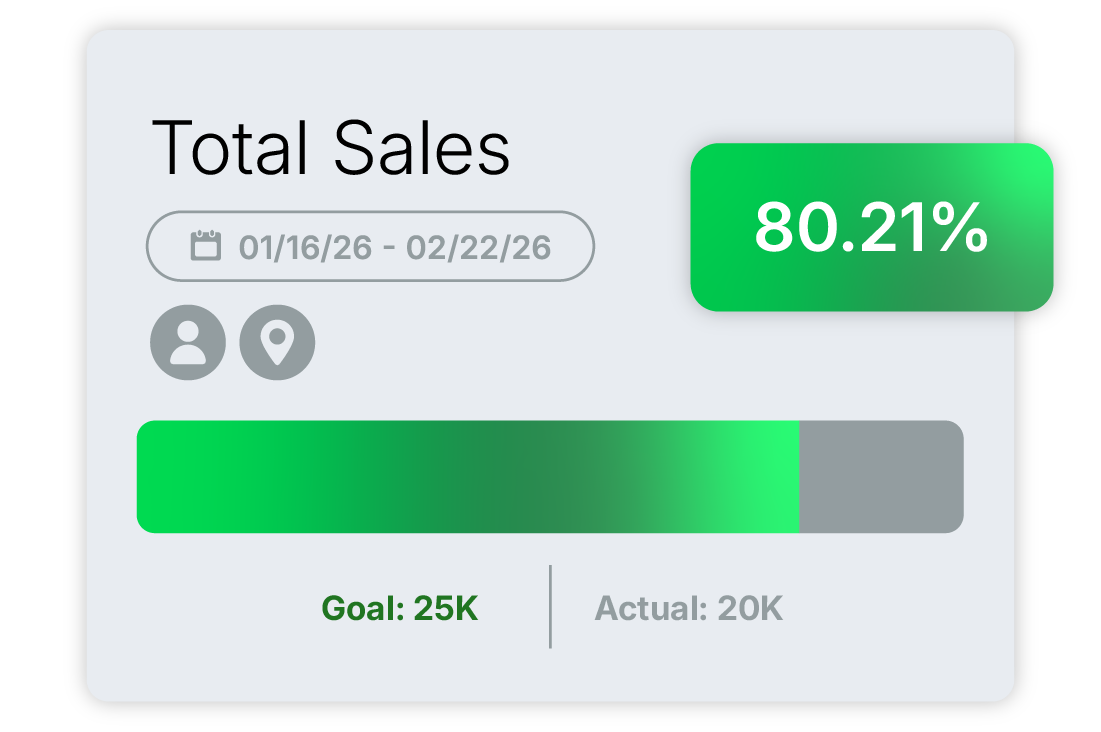The image size is (1101, 732).
Task: Click the 25K goal value
Action: click(445, 608)
